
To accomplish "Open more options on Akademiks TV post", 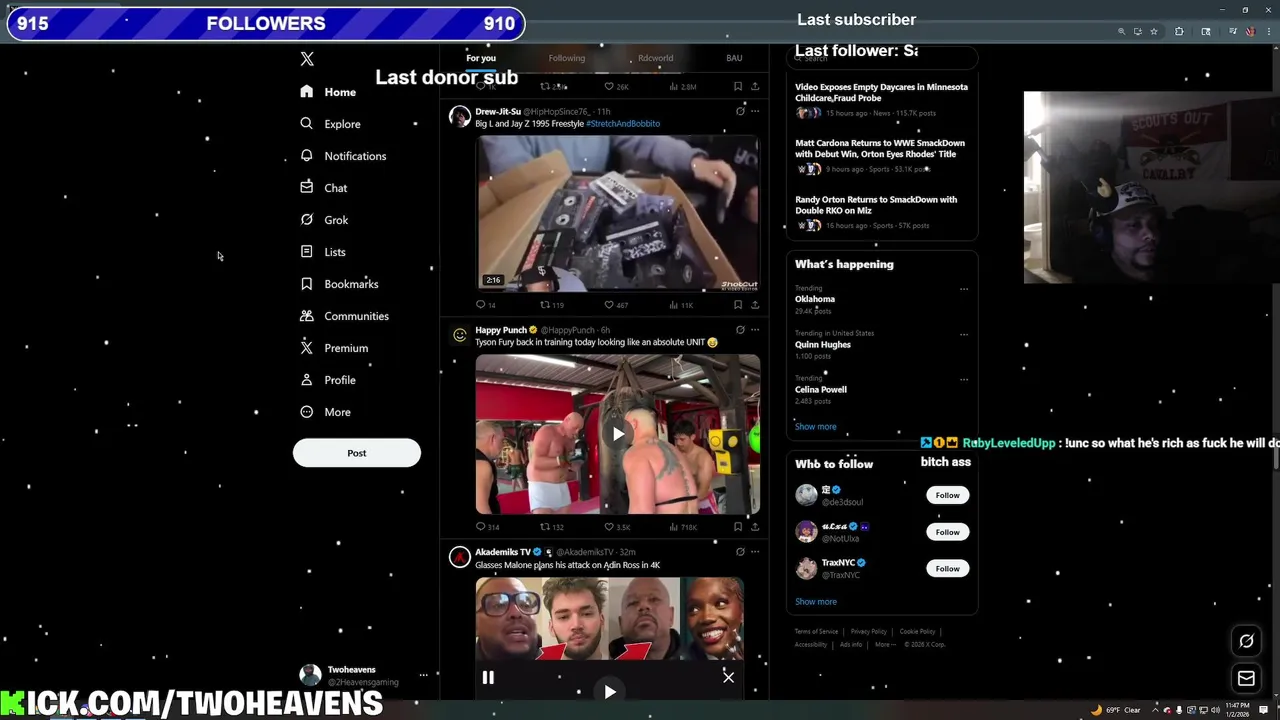I will [x=755, y=551].
